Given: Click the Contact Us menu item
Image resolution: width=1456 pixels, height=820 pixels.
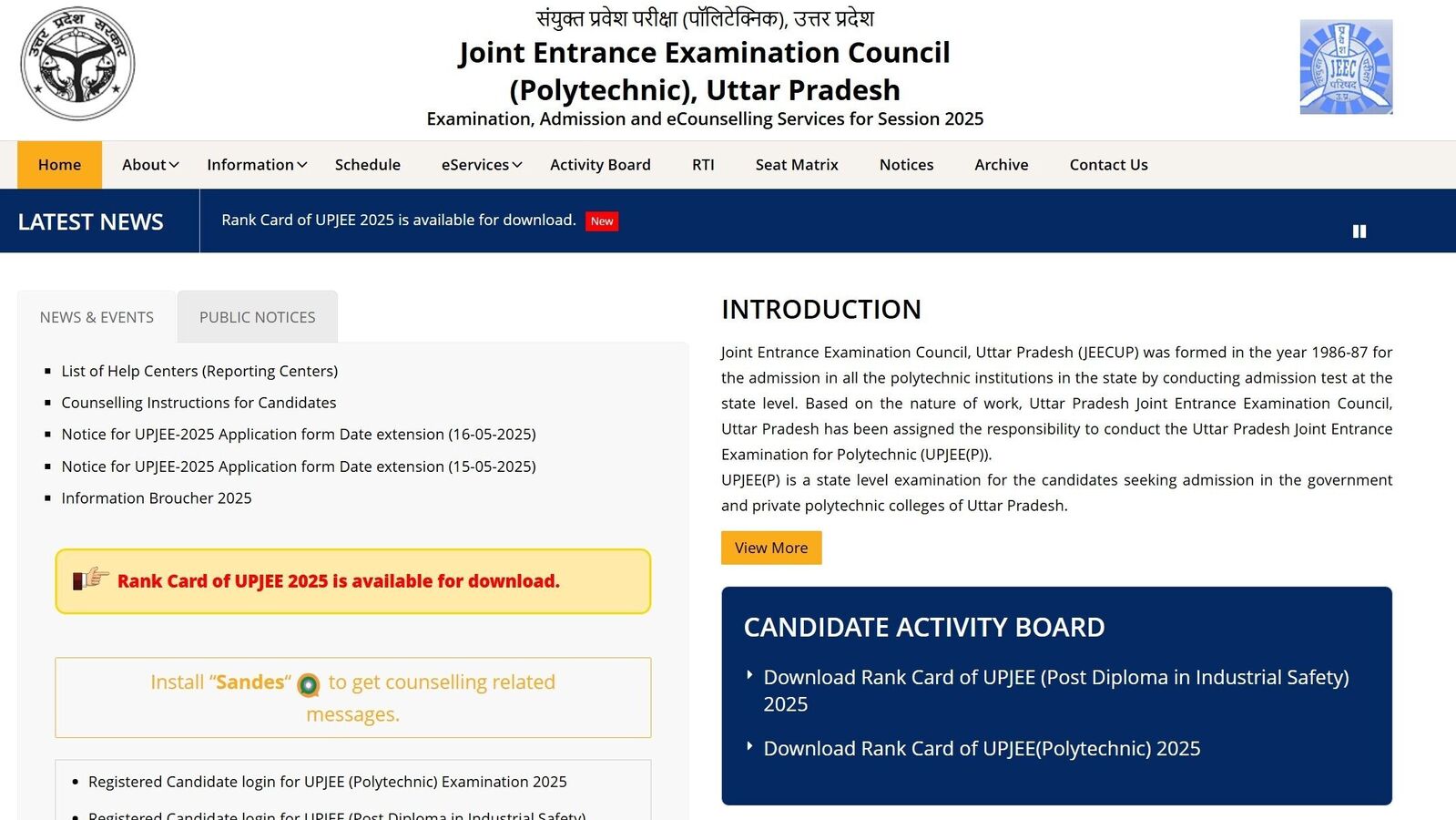Looking at the screenshot, I should pyautogui.click(x=1108, y=165).
